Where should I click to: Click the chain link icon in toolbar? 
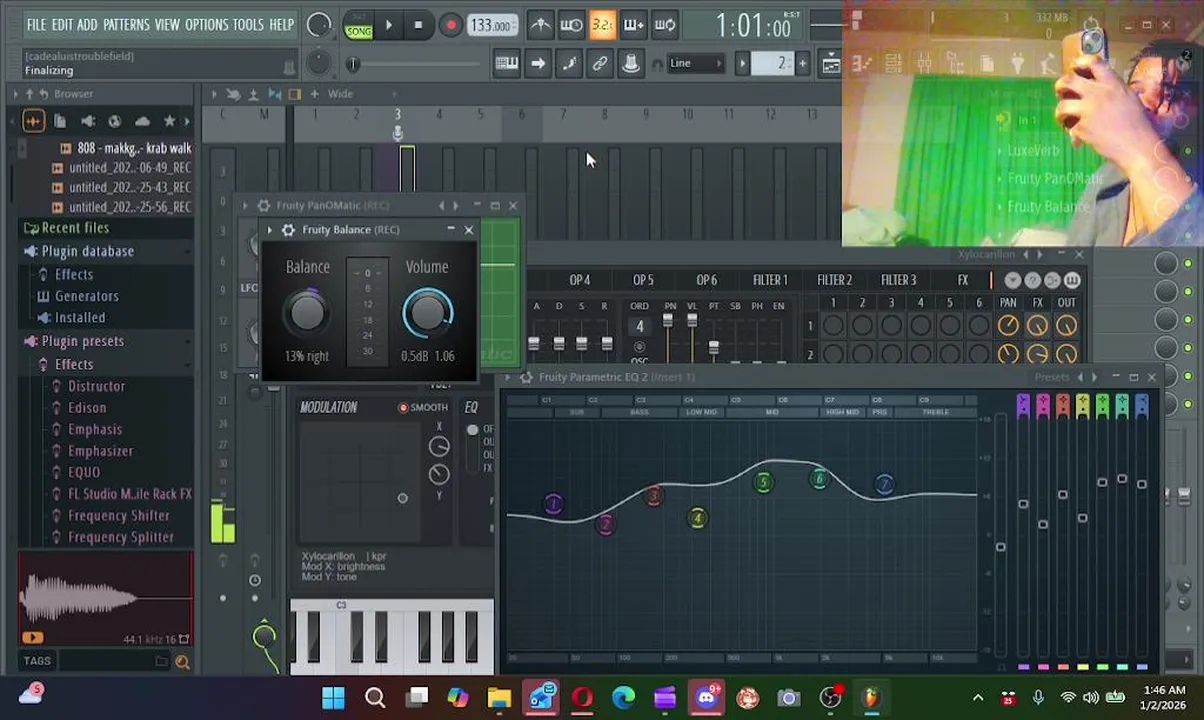point(600,64)
